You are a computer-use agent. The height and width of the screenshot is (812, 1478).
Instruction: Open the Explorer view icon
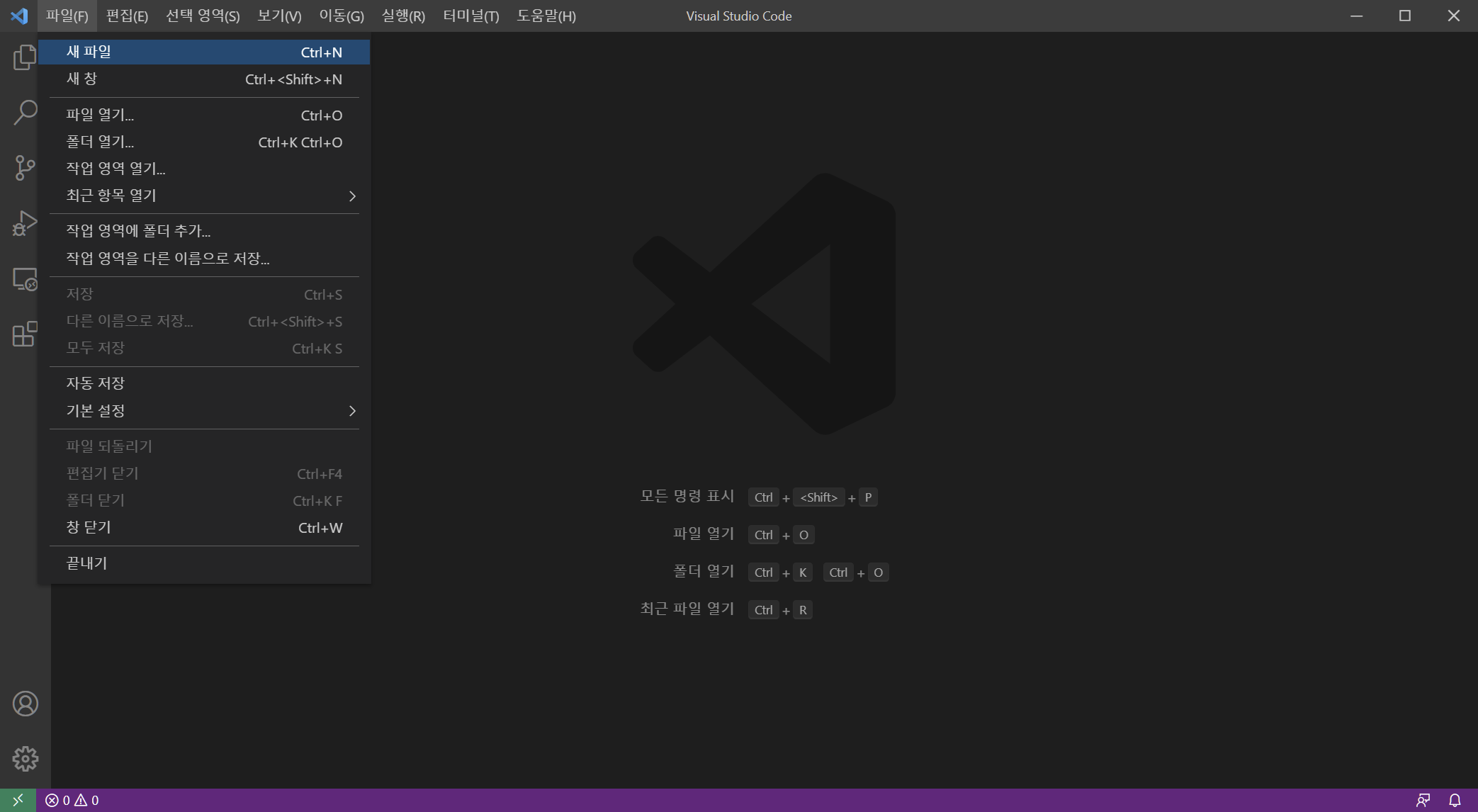pyautogui.click(x=25, y=57)
